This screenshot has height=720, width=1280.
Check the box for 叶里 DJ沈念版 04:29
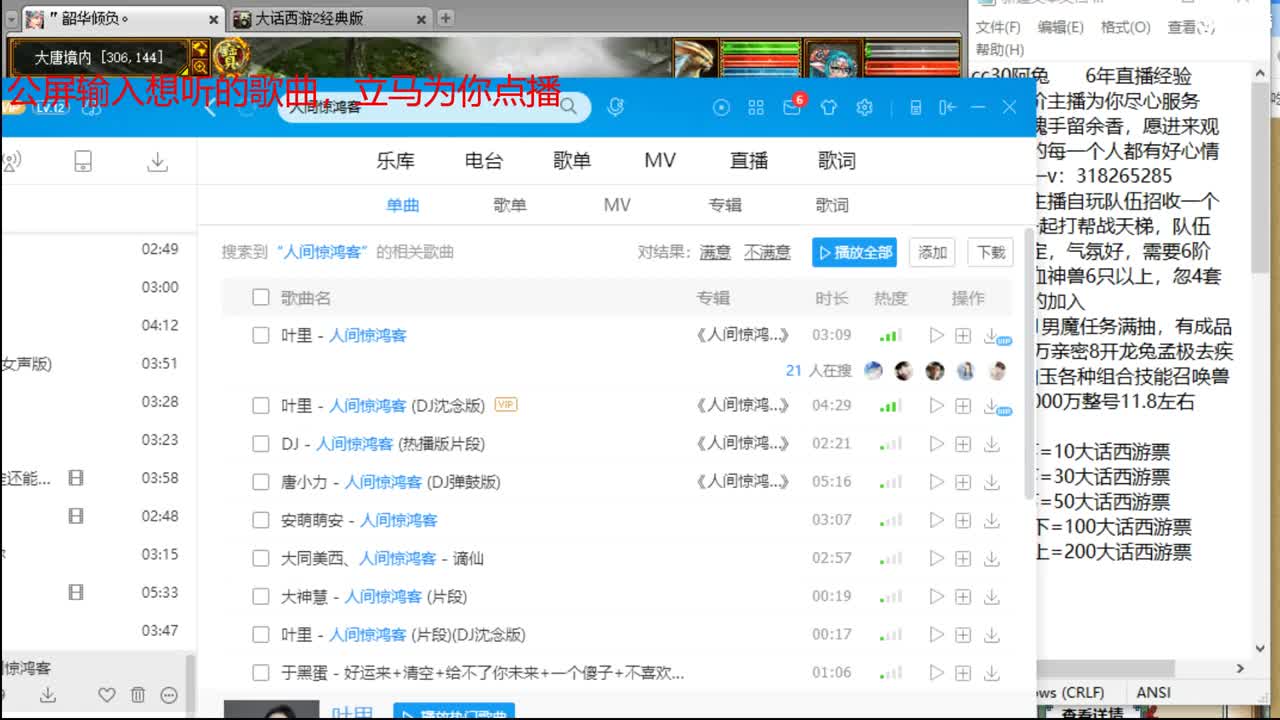point(261,406)
